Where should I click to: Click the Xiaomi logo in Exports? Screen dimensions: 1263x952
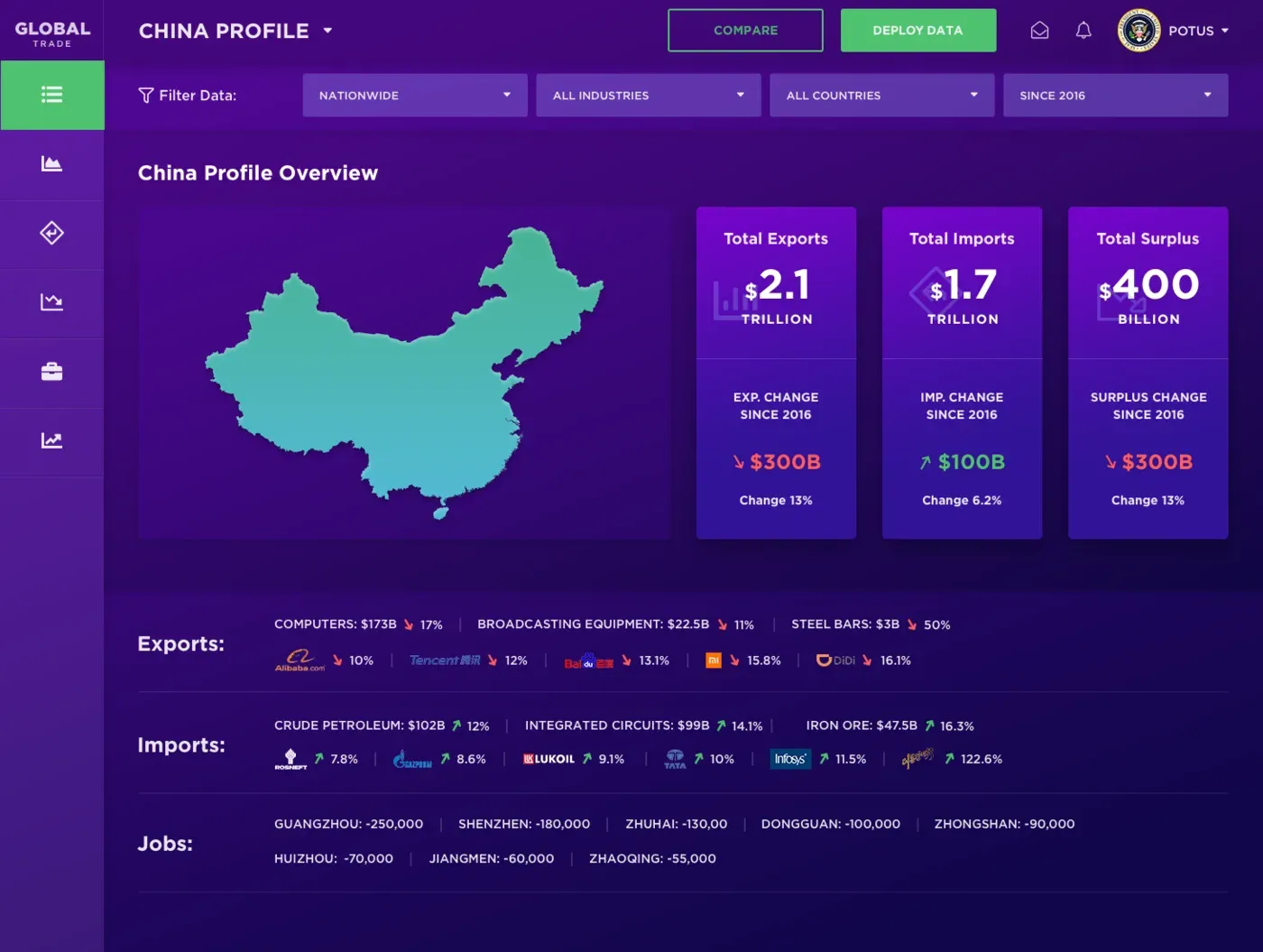click(714, 661)
